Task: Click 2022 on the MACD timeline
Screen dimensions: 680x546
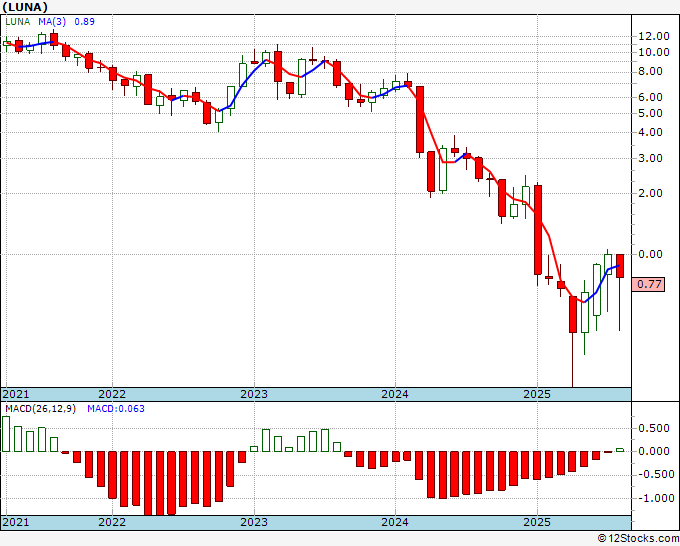Action: point(112,522)
